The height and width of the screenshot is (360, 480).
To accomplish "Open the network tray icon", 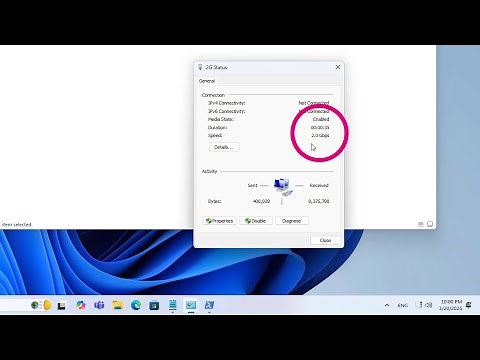I will tap(420, 305).
